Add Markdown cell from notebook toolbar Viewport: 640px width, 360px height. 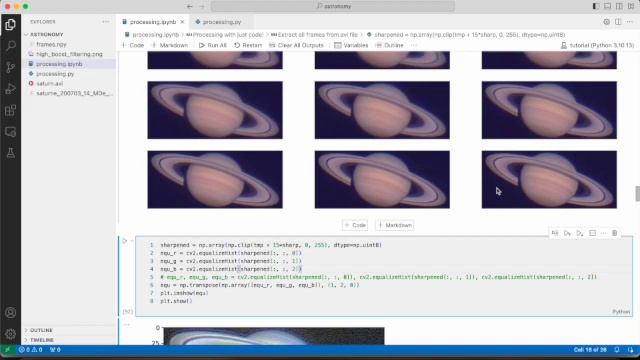(170, 45)
